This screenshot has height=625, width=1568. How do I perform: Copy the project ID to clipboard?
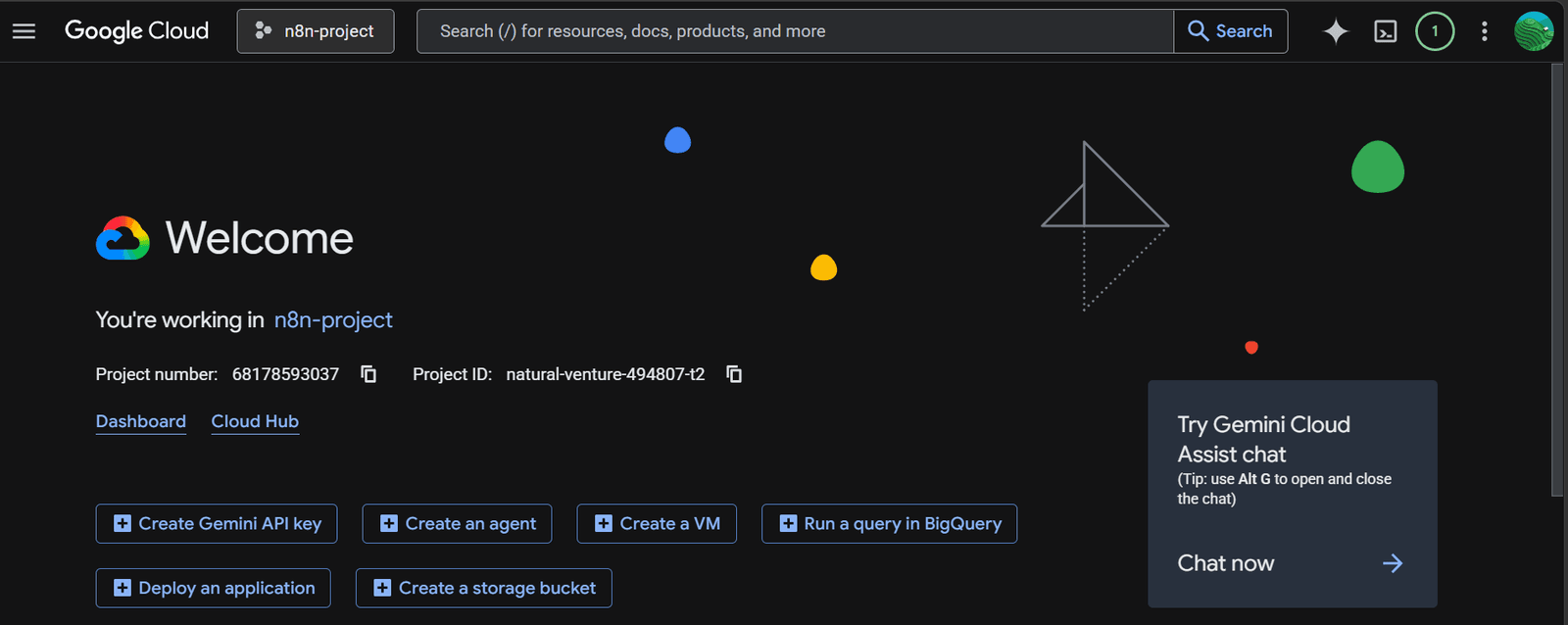(x=734, y=374)
